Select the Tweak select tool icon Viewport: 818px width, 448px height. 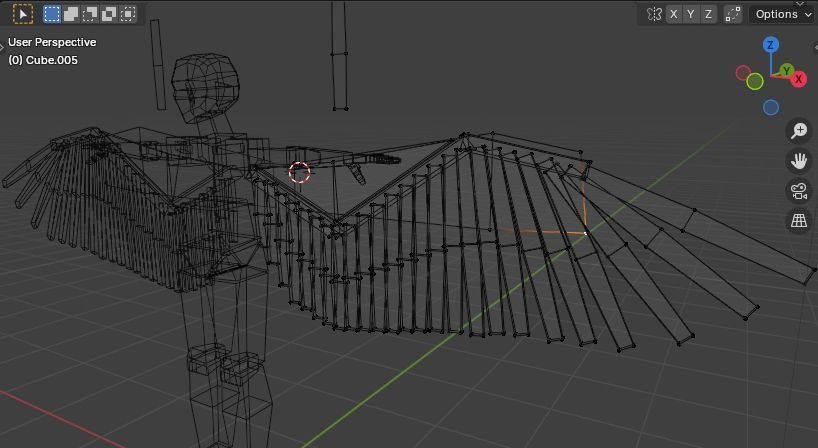tap(22, 14)
